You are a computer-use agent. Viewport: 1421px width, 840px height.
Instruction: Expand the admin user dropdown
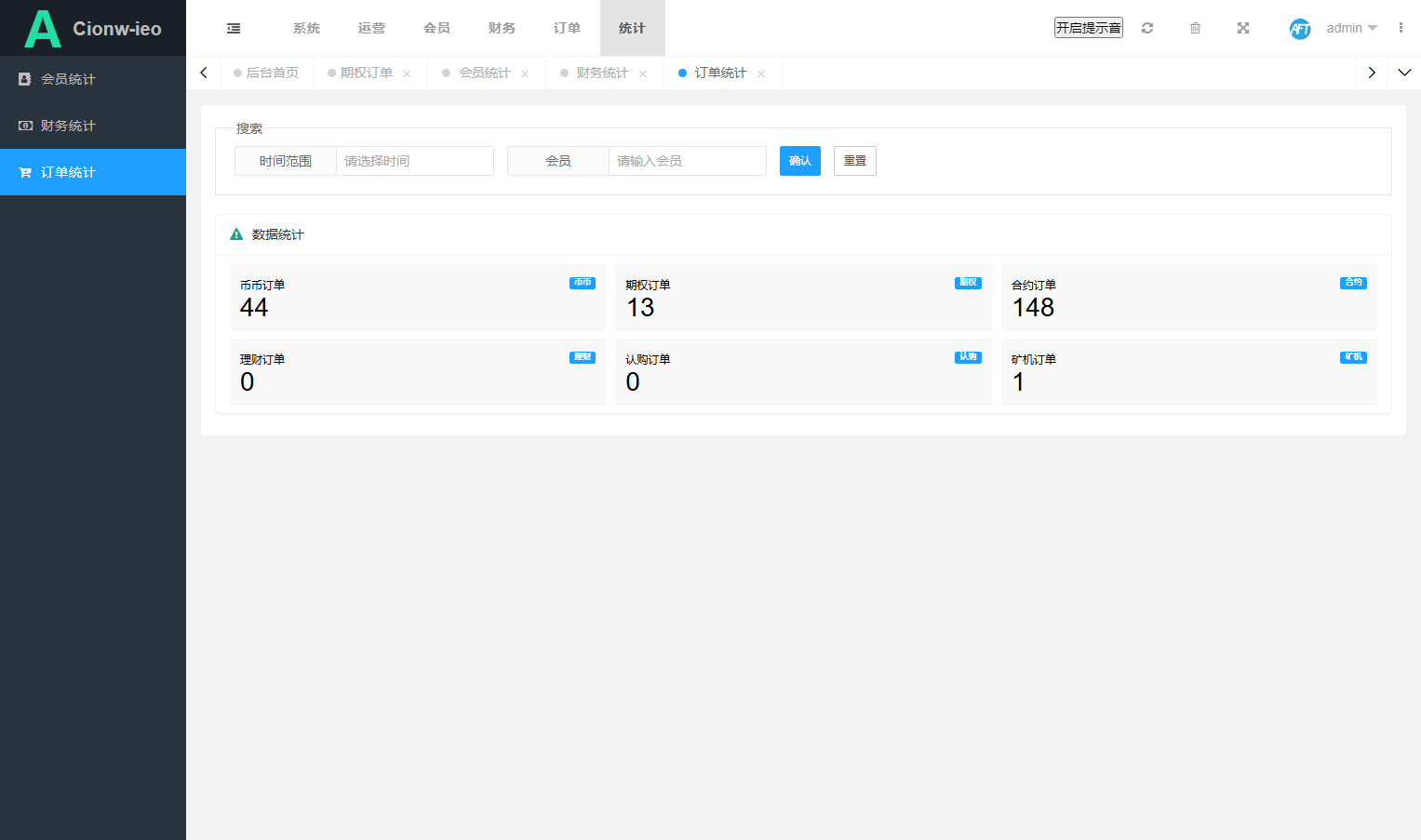(x=1352, y=28)
